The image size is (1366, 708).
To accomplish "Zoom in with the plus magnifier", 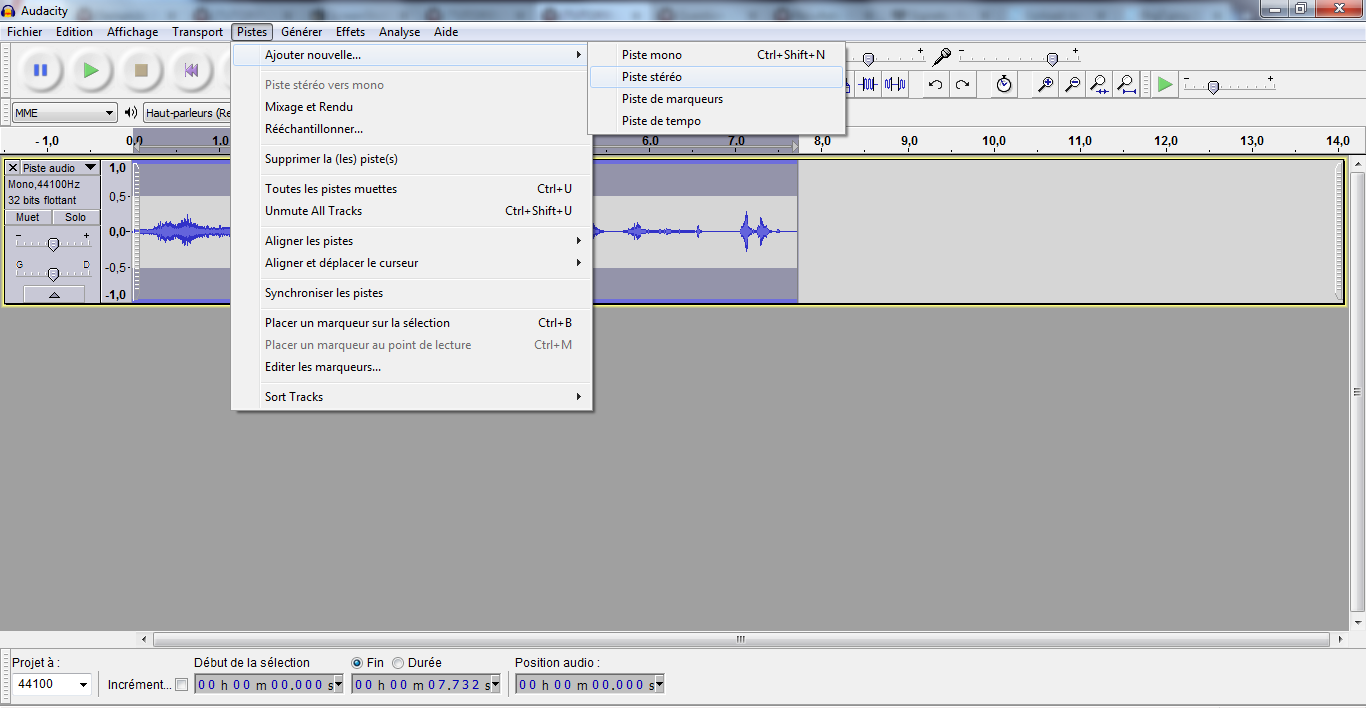I will (1045, 85).
